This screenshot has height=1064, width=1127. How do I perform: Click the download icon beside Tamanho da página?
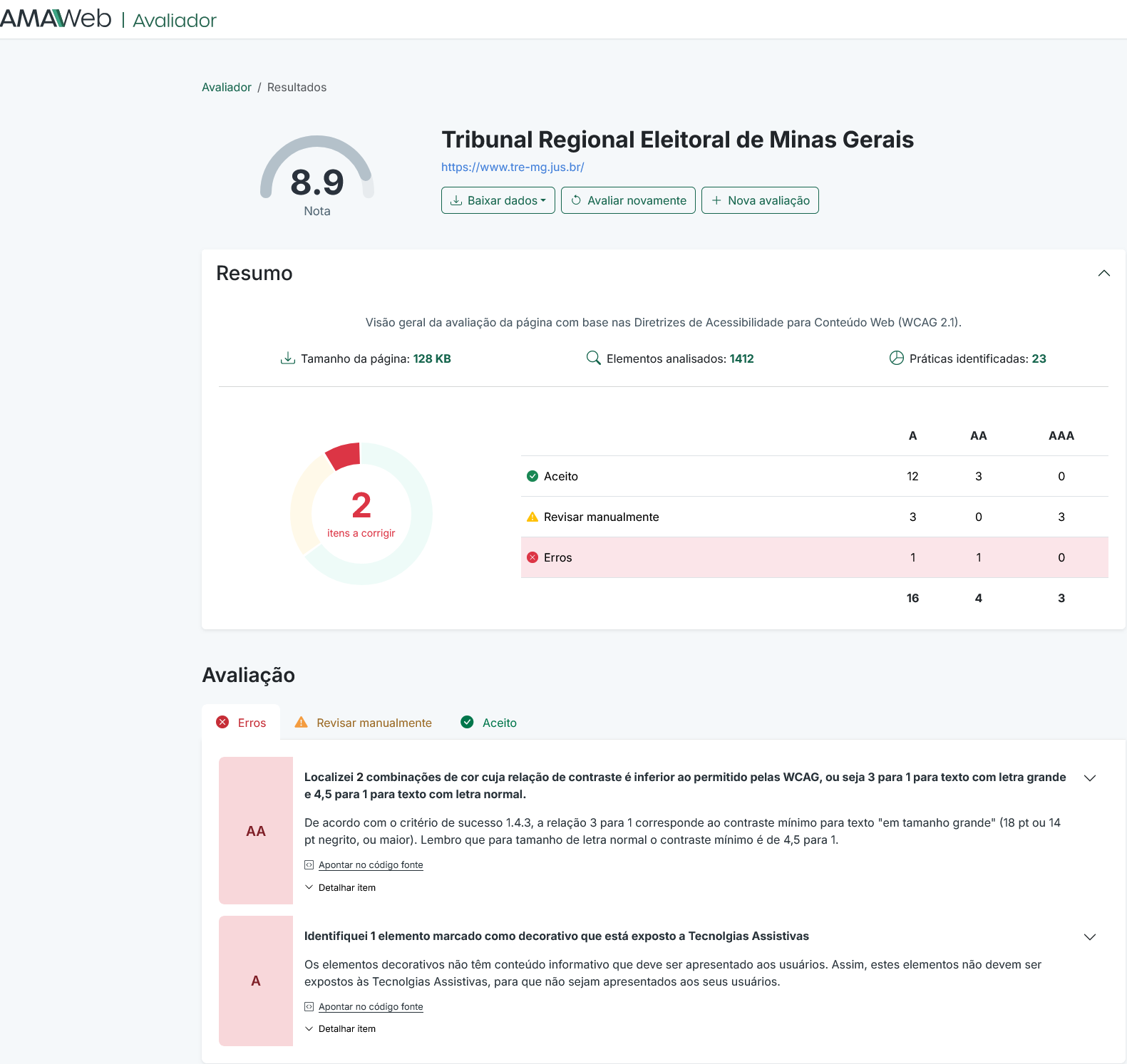[x=287, y=358]
